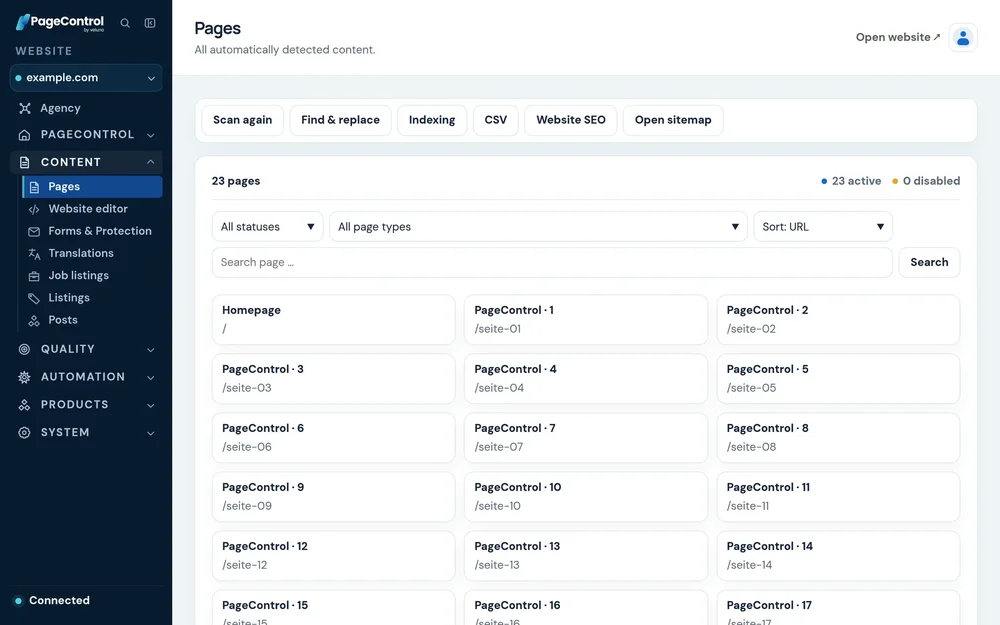1000x625 pixels.
Task: Click the PageControl logo
Action: click(60, 22)
